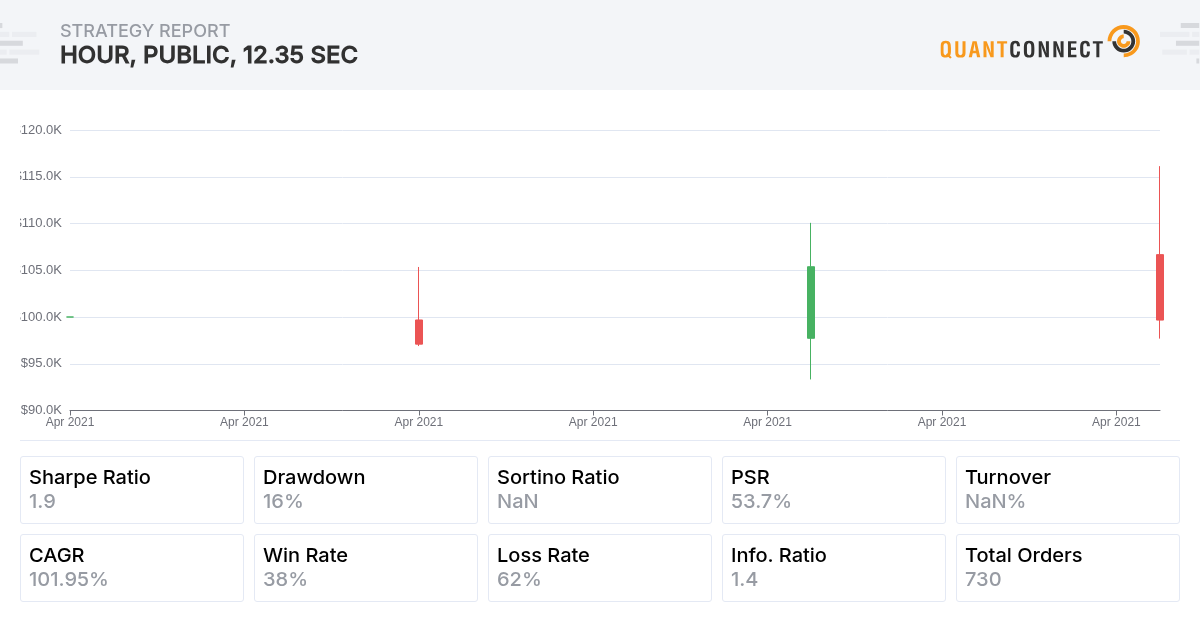
Task: Select the PSR value 53.7%
Action: pyautogui.click(x=761, y=501)
